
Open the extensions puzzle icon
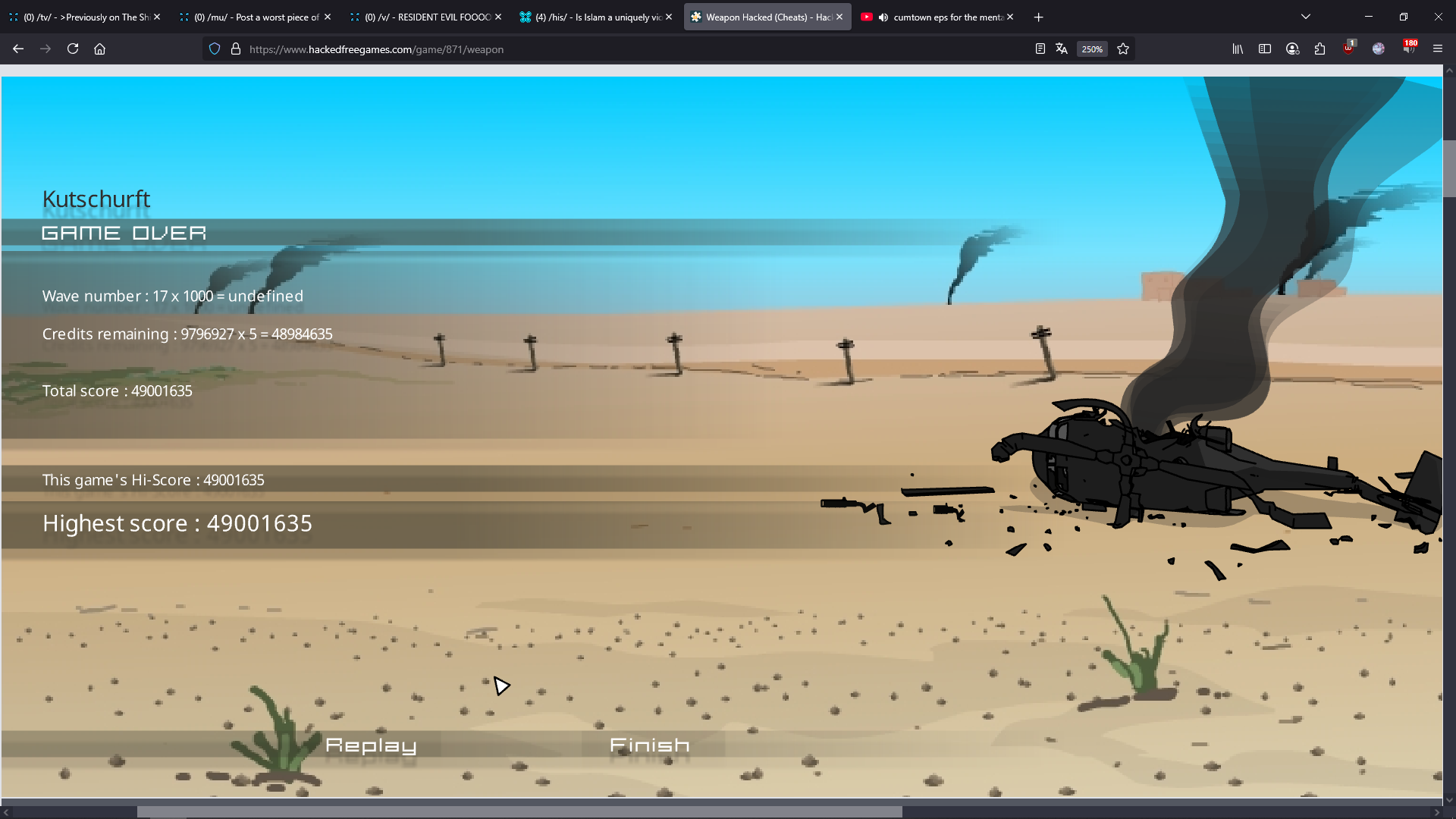pyautogui.click(x=1320, y=49)
